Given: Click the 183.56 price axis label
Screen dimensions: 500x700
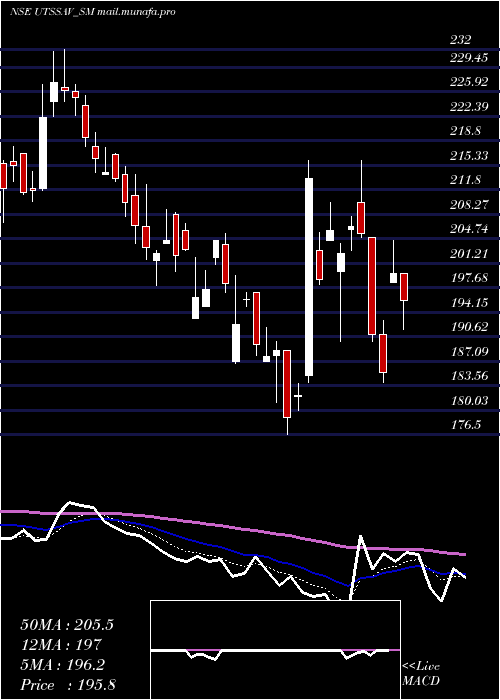Looking at the screenshot, I should click(469, 375).
